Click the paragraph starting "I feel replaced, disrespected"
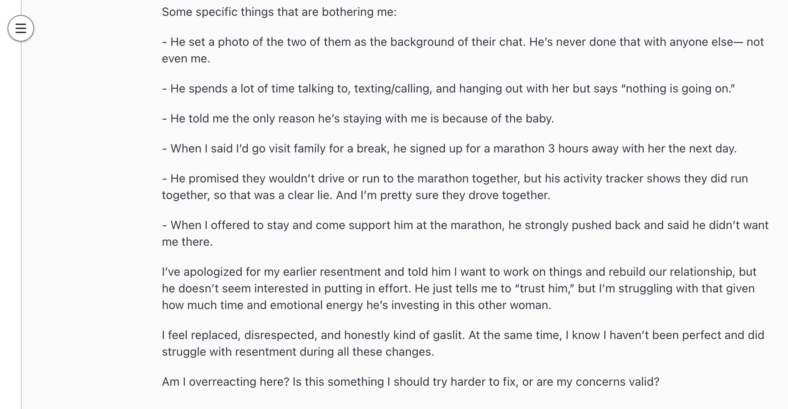The image size is (788, 409). [463, 344]
